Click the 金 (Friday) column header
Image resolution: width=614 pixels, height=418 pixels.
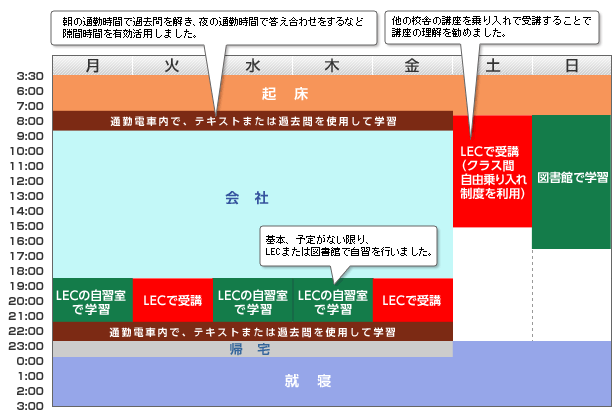(412, 65)
